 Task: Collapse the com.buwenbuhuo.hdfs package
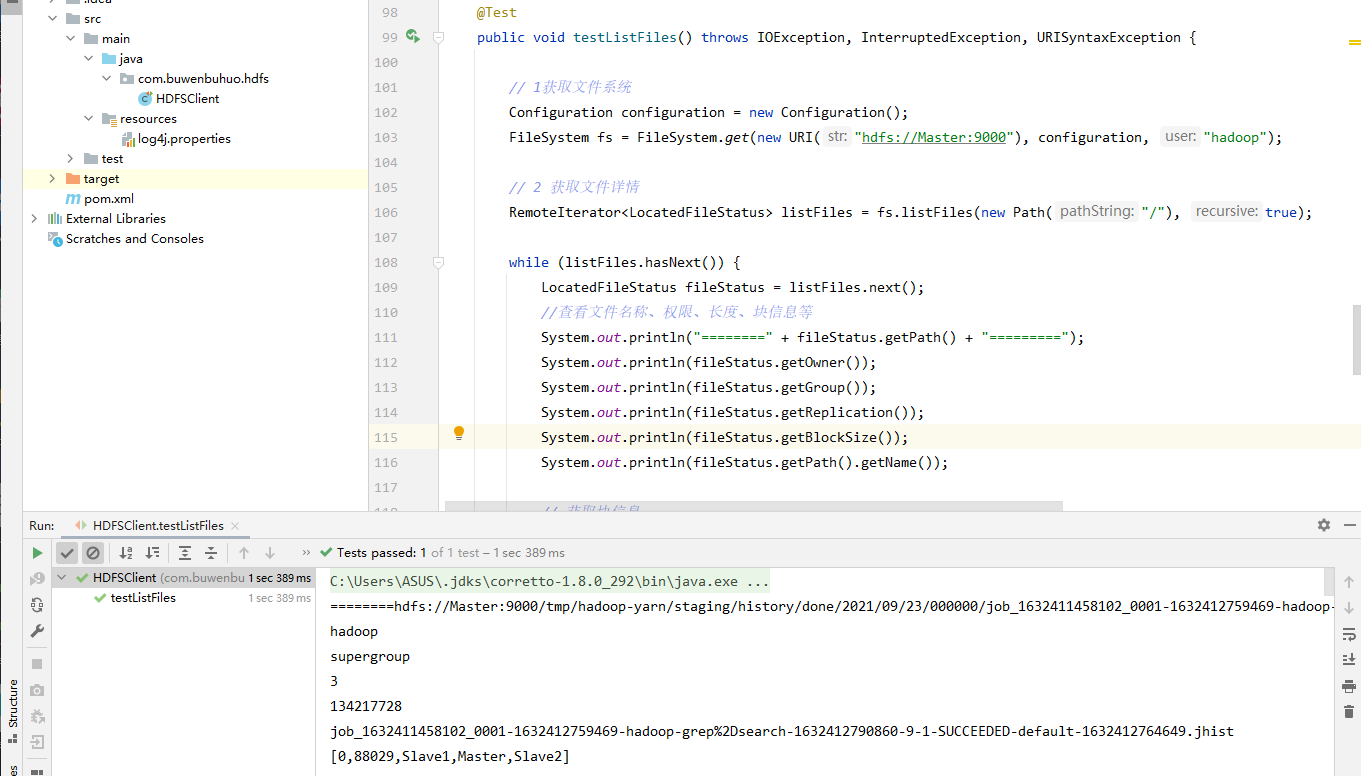click(x=107, y=78)
